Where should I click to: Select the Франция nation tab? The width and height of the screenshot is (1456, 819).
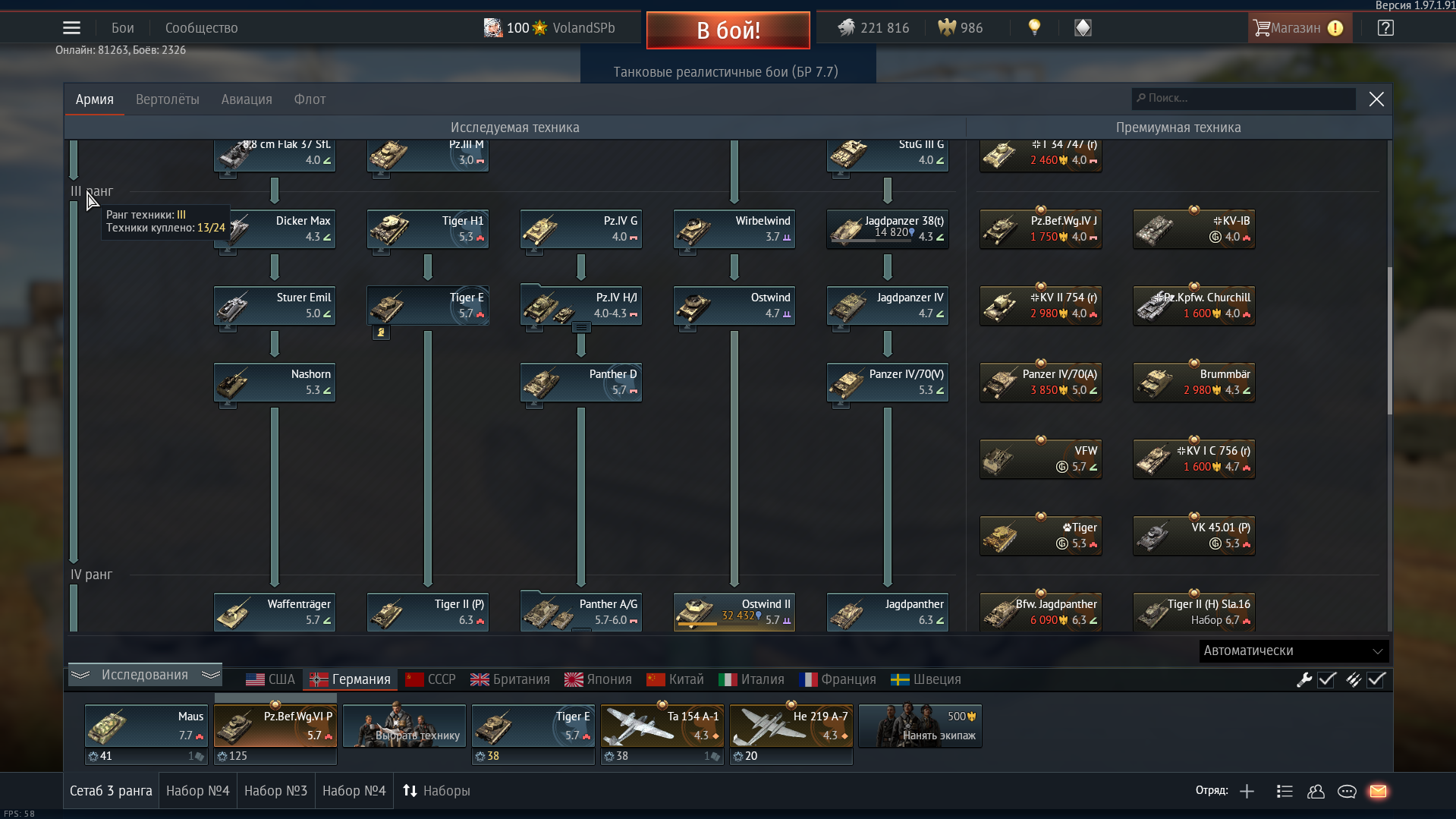coord(838,679)
